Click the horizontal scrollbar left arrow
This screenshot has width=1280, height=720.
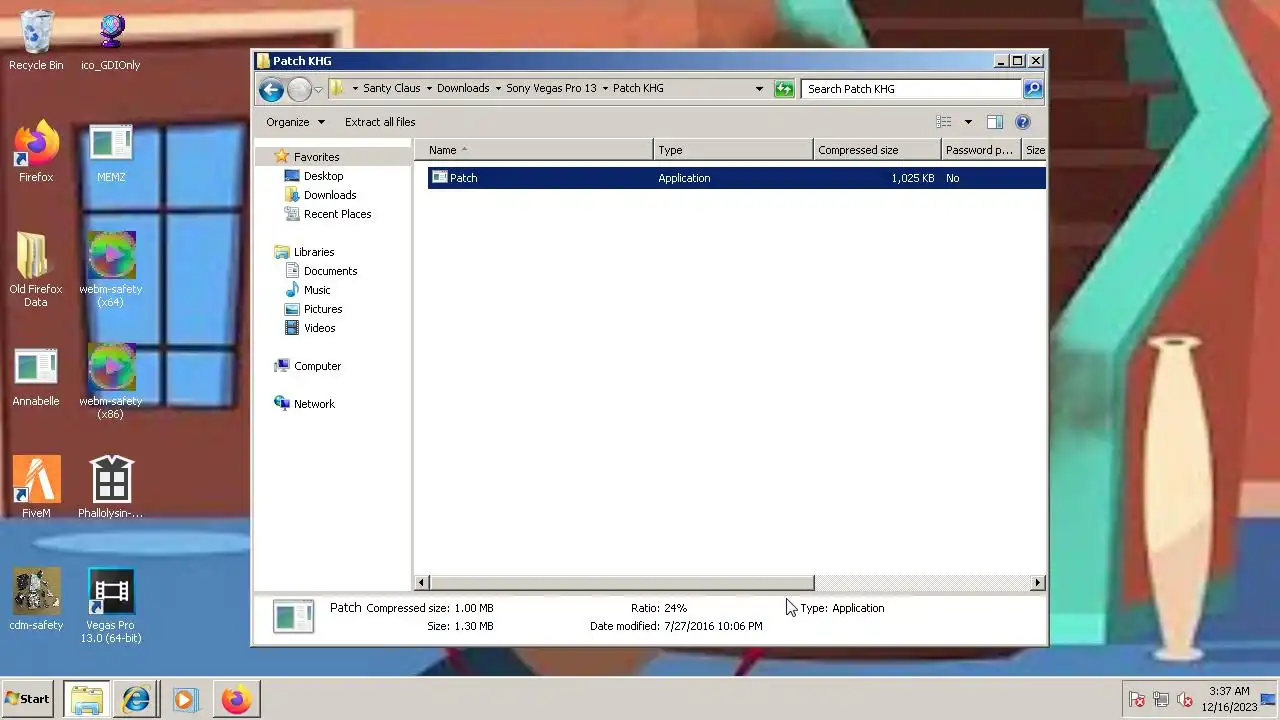422,583
